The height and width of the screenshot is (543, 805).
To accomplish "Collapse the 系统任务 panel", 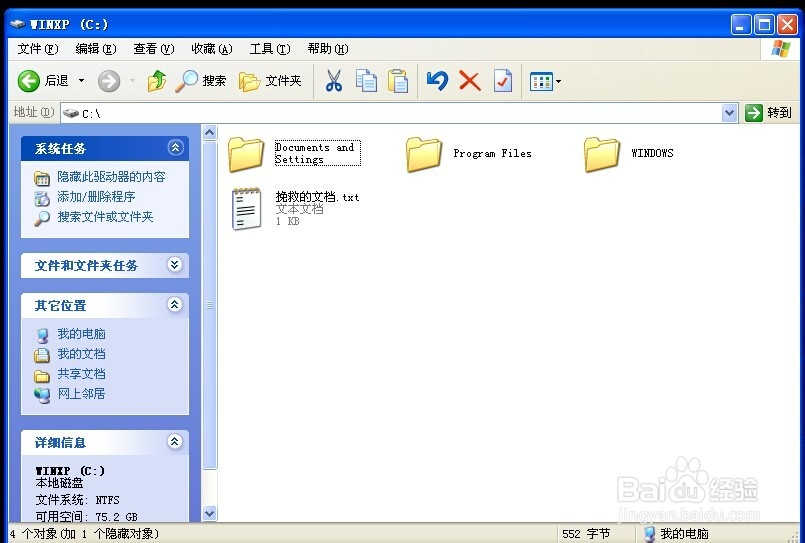I will click(175, 148).
